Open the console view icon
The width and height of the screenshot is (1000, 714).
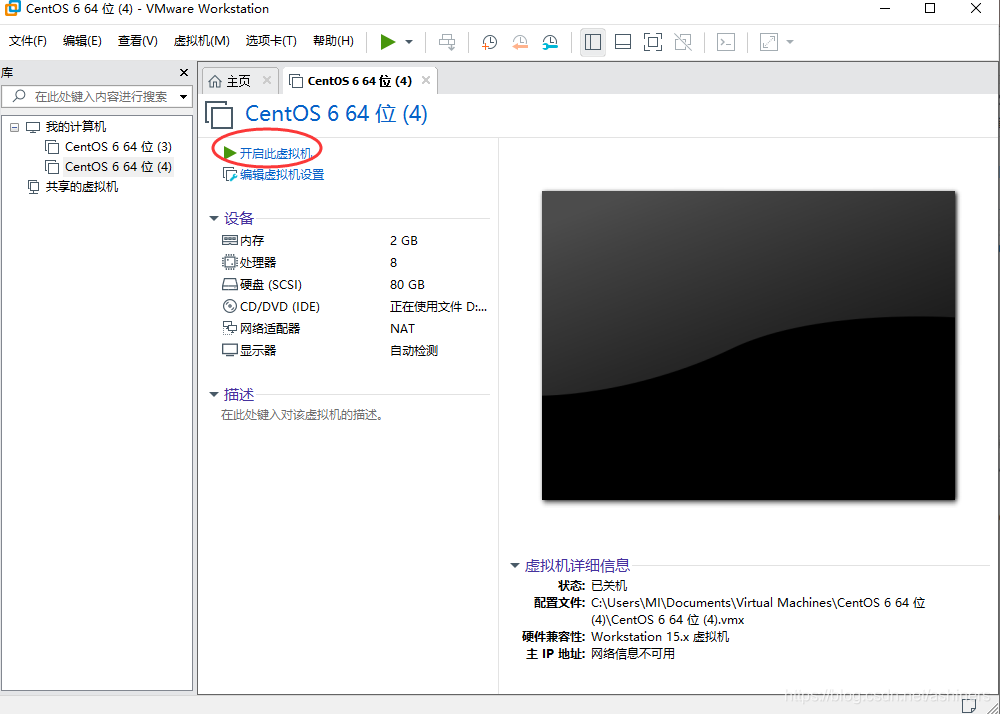pyautogui.click(x=726, y=42)
